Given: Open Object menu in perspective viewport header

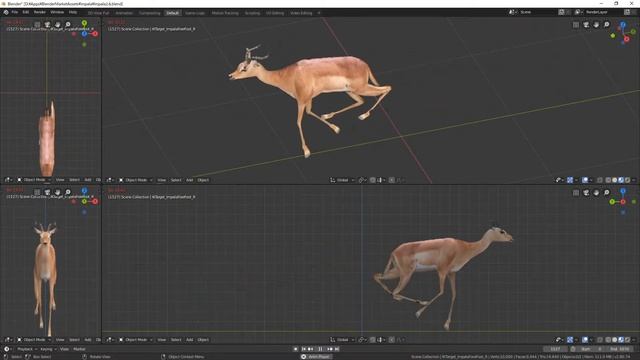Looking at the screenshot, I should click(x=203, y=180).
